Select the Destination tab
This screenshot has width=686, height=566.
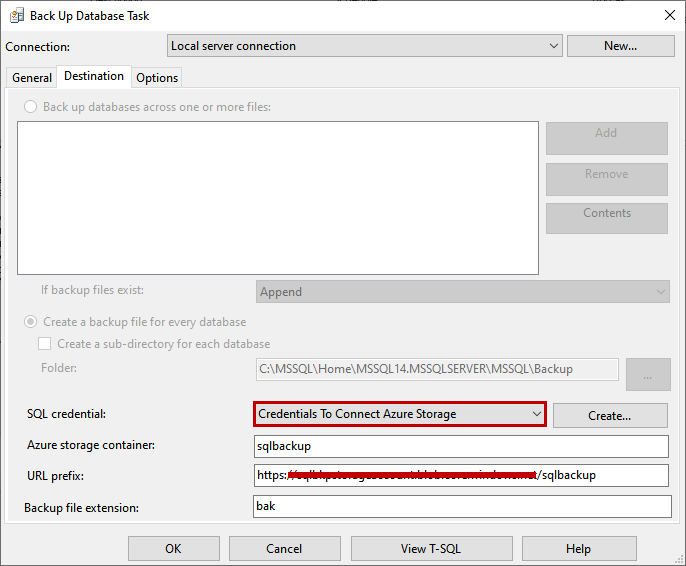click(94, 76)
